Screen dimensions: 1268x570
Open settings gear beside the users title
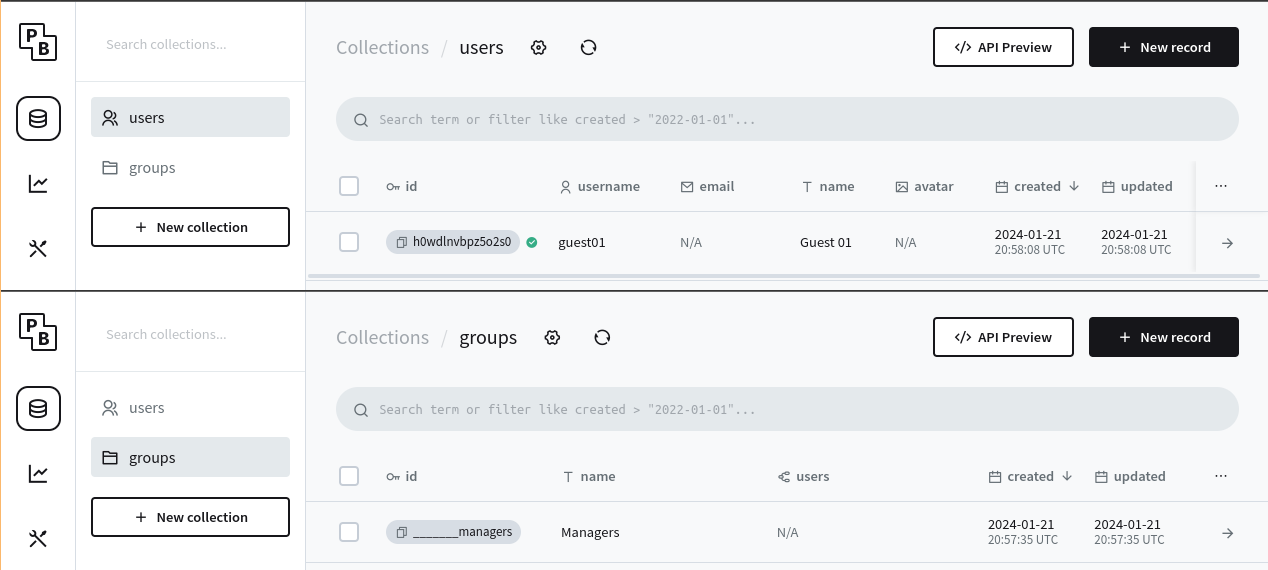[539, 48]
